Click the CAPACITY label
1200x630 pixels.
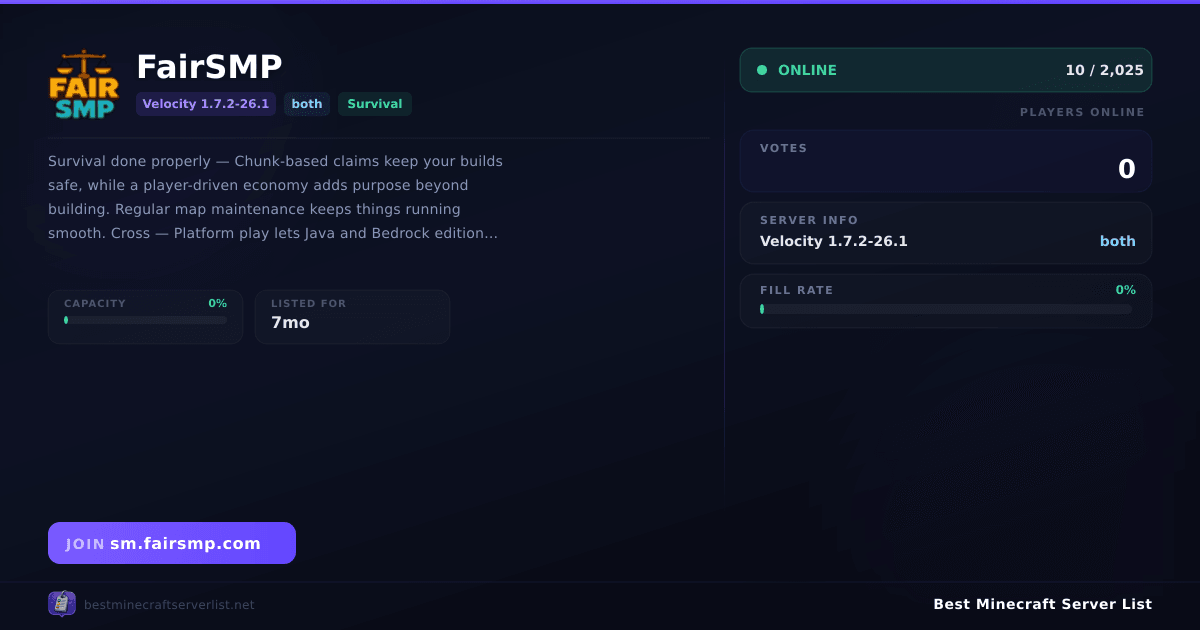[x=95, y=303]
